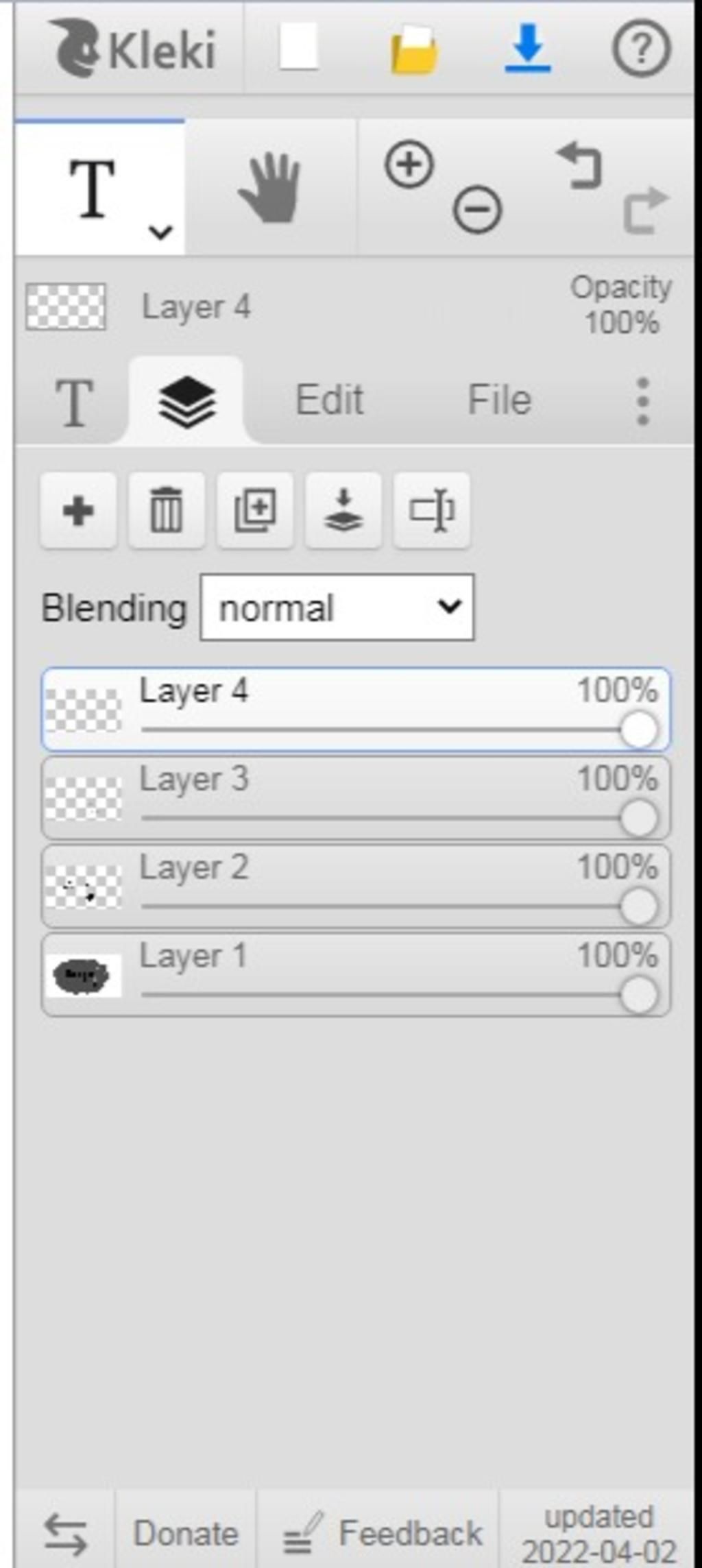Screen dimensions: 702x1568
Task: Rename layer using the text-cursor icon
Action: (x=432, y=510)
